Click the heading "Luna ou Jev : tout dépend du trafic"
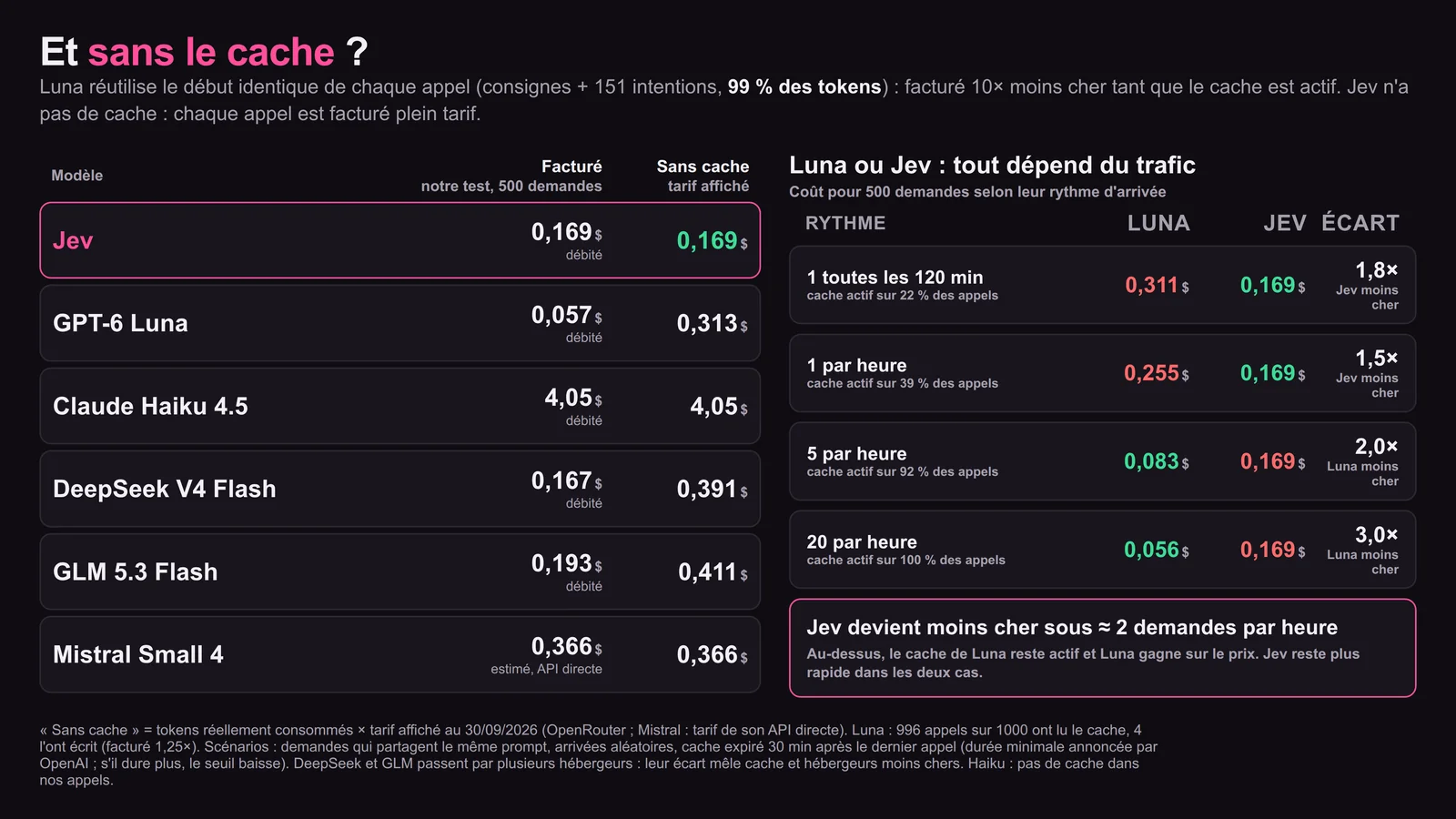1456x819 pixels. [x=992, y=165]
